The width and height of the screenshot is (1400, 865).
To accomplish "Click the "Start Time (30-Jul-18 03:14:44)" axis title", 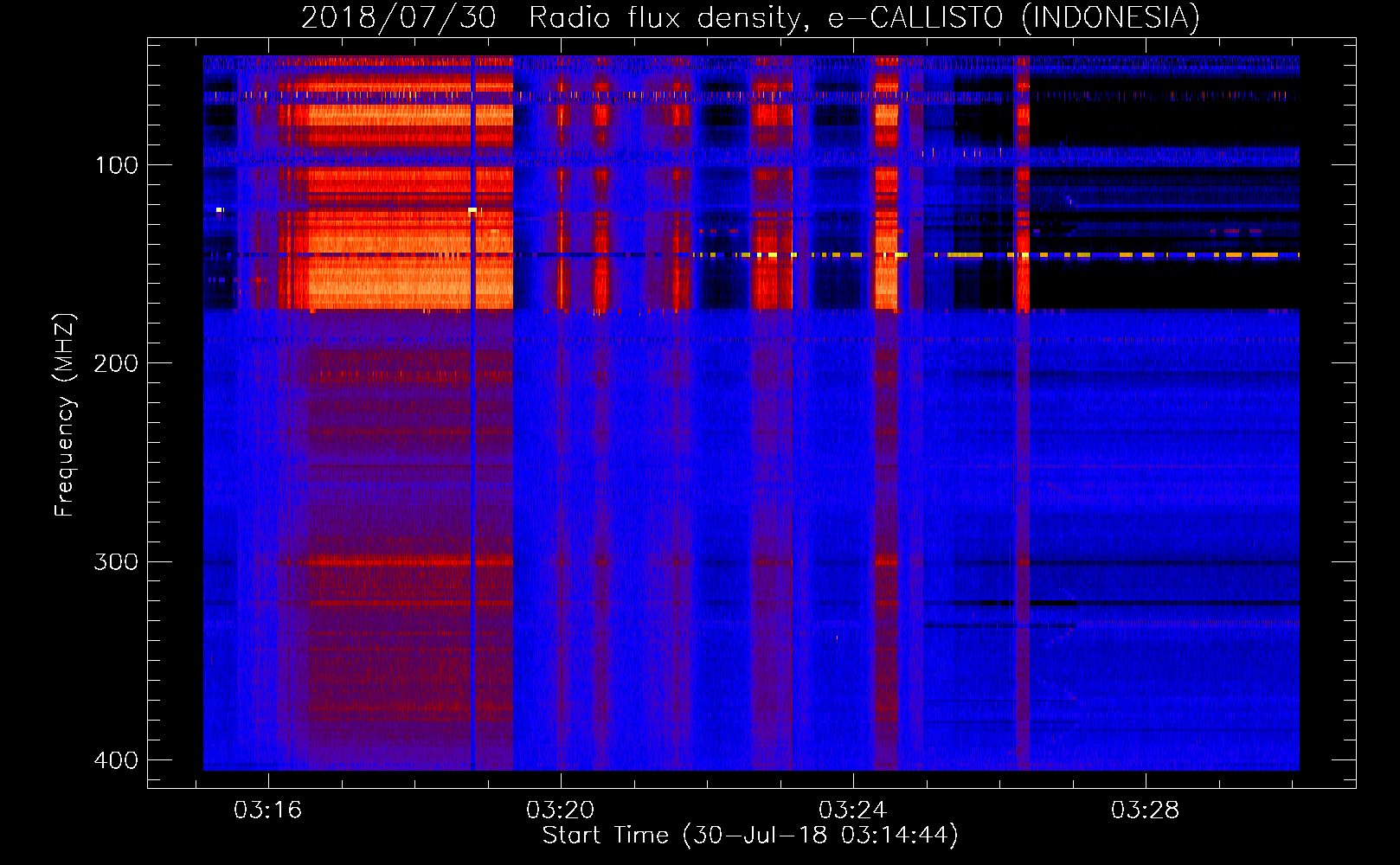I will coord(750,836).
